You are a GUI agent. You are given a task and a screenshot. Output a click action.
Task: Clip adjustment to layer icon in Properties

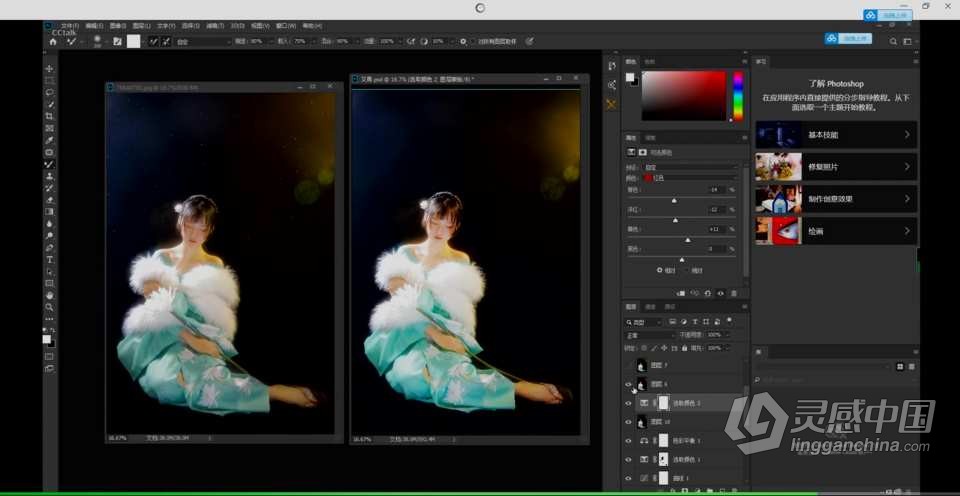click(681, 293)
